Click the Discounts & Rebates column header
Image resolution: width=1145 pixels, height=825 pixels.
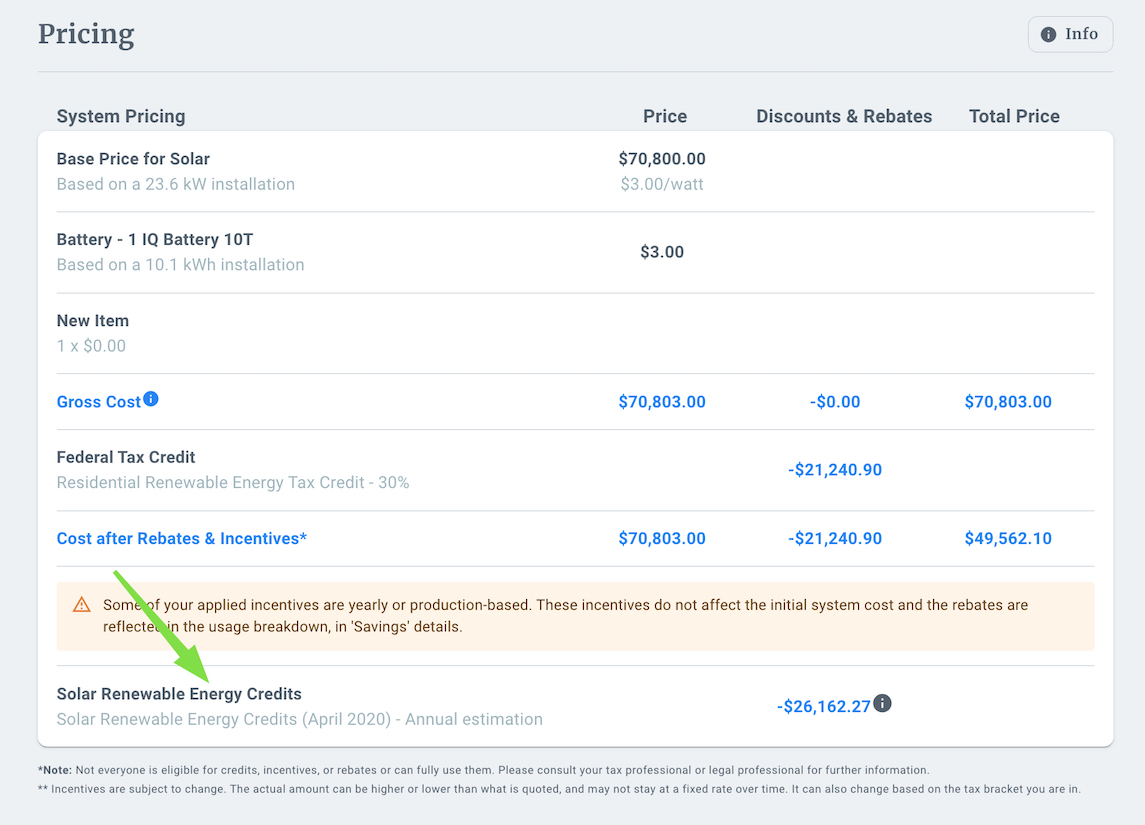(x=844, y=116)
